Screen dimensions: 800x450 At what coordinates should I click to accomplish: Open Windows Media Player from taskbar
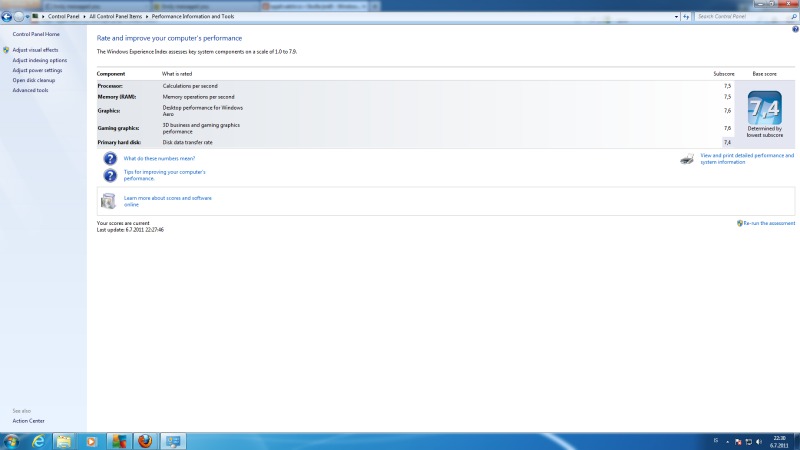click(91, 441)
